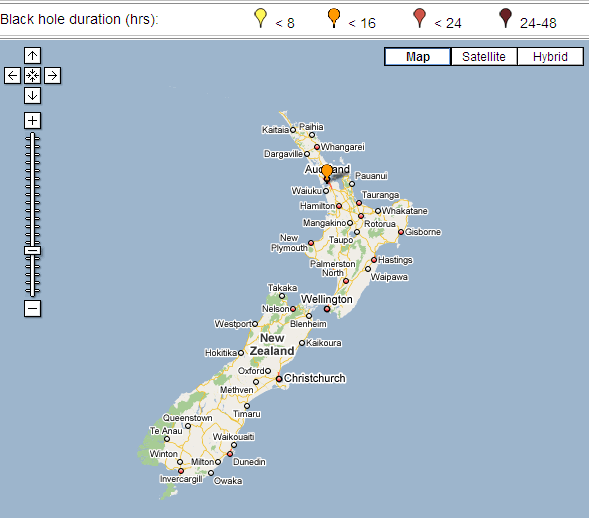Screen dimensions: 589x518
Task: Click the Palmerston North city marker
Action: coord(346,281)
